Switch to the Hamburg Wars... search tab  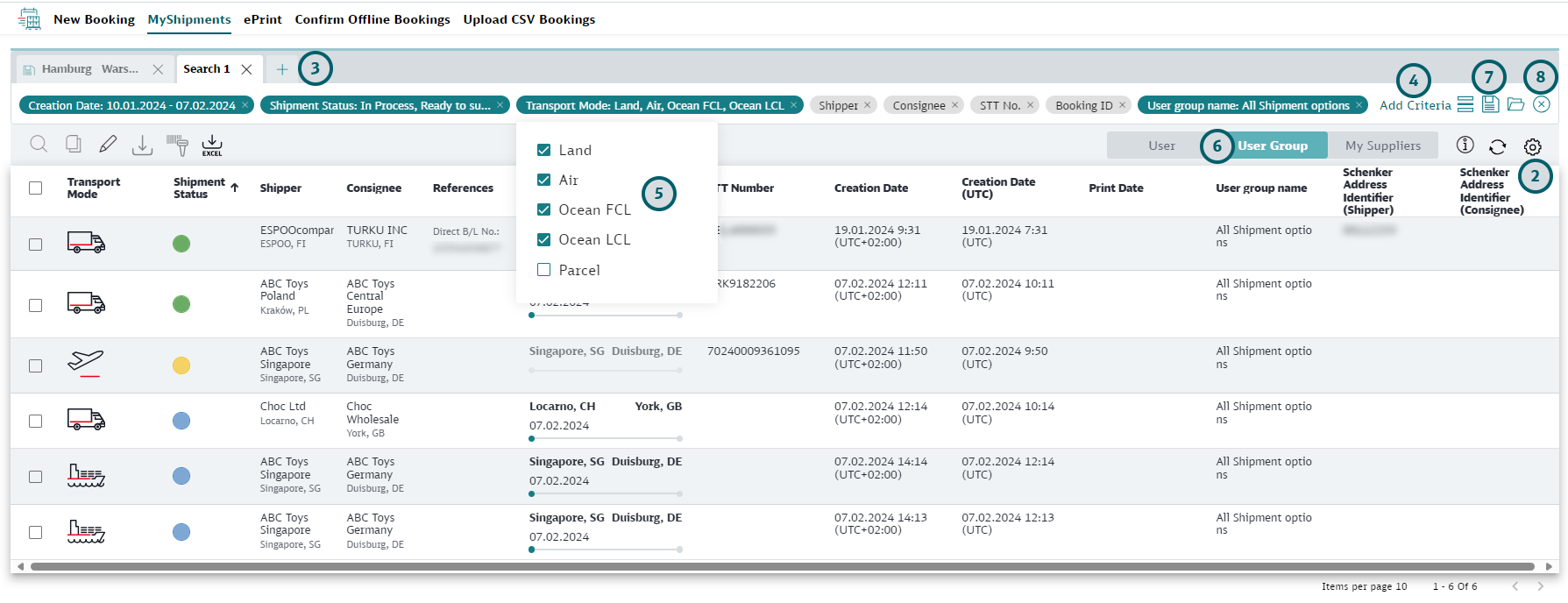[x=89, y=69]
